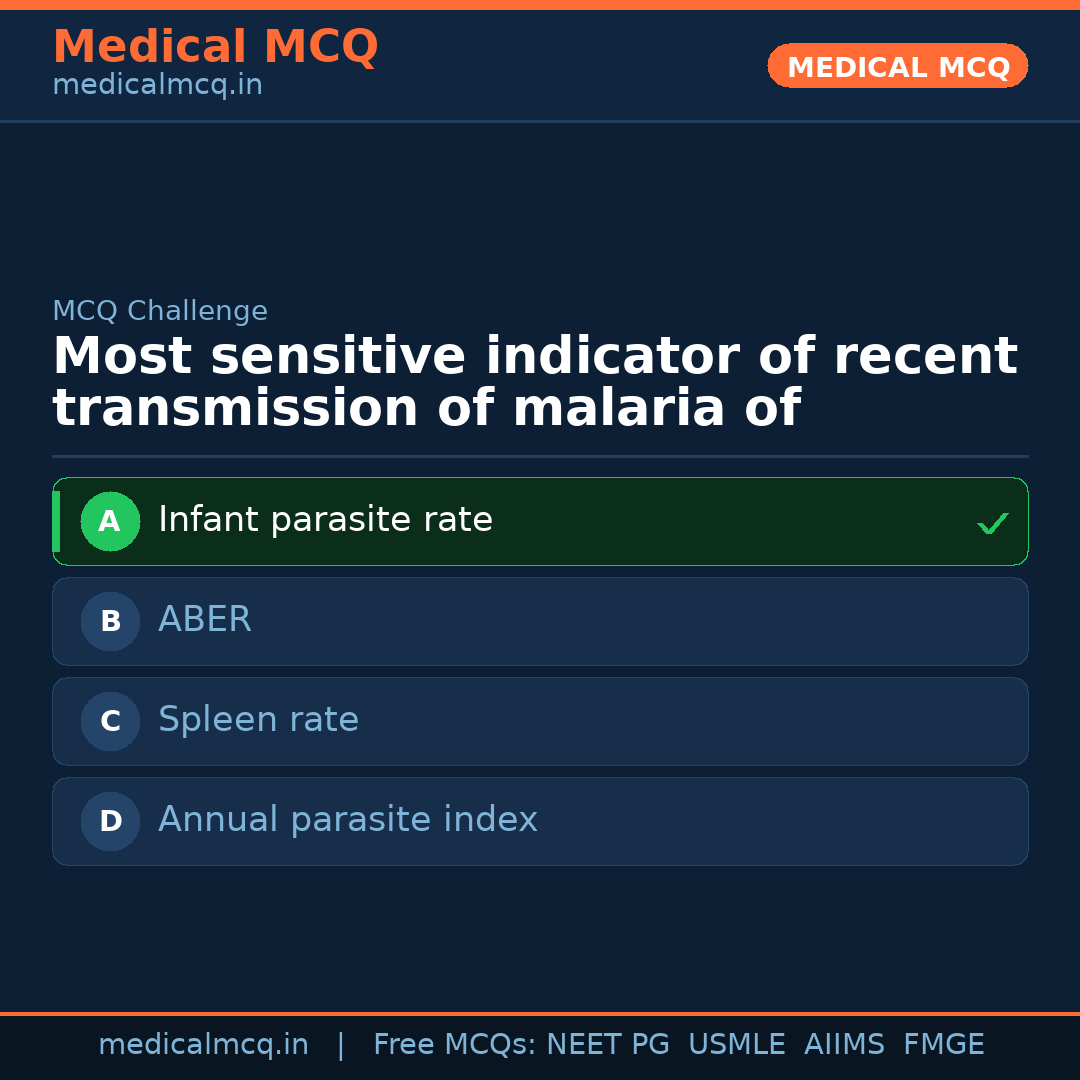Click the B letter circle

click(110, 621)
